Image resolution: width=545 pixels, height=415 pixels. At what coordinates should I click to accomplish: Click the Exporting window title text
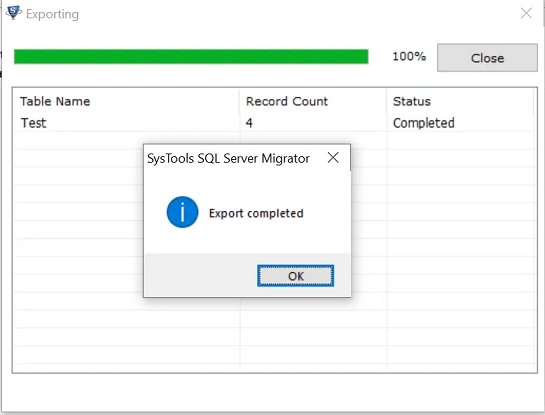(52, 14)
